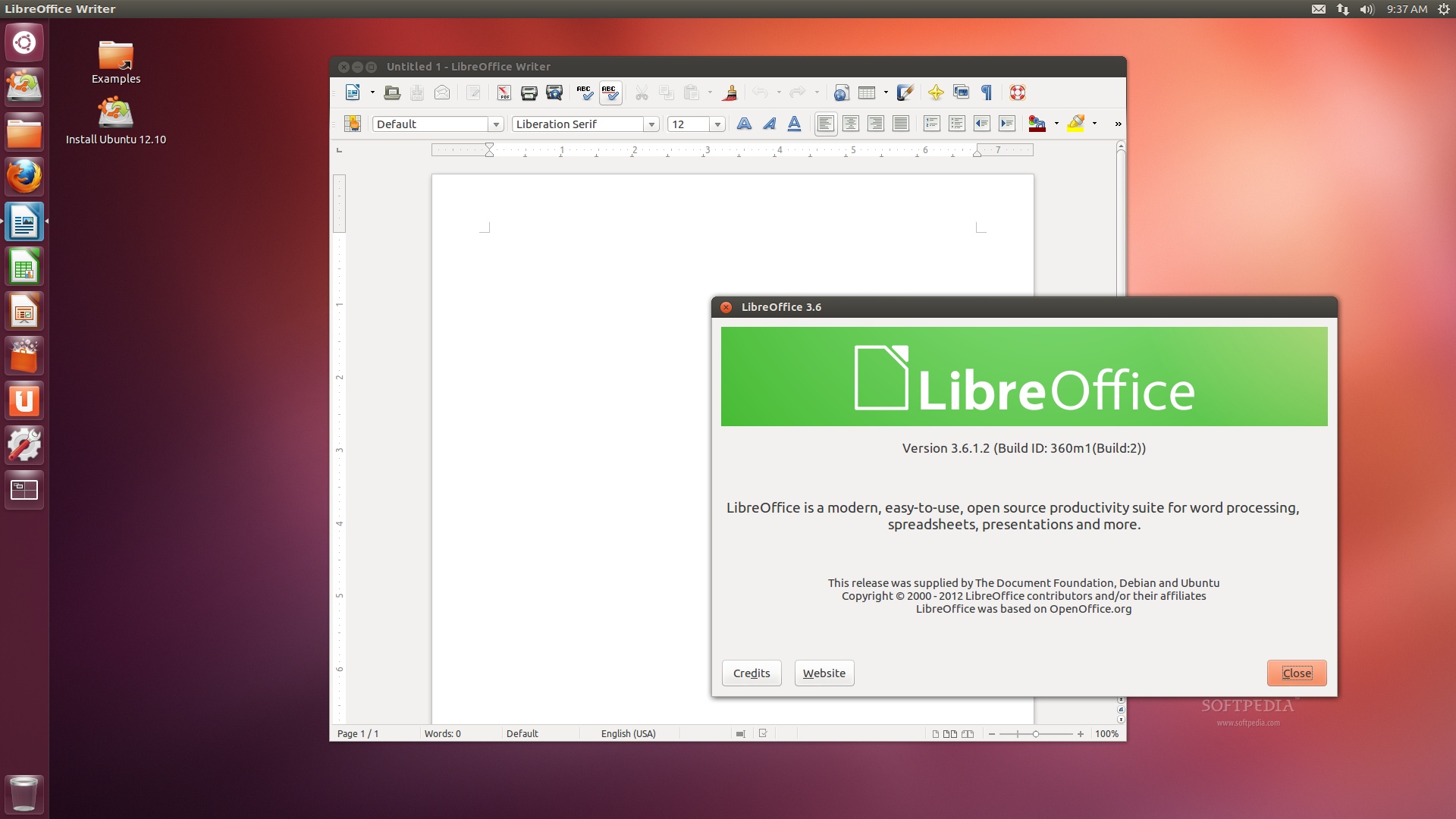Screen dimensions: 1456x819
Task: Open the Styles and Formatting window icon
Action: tap(353, 124)
